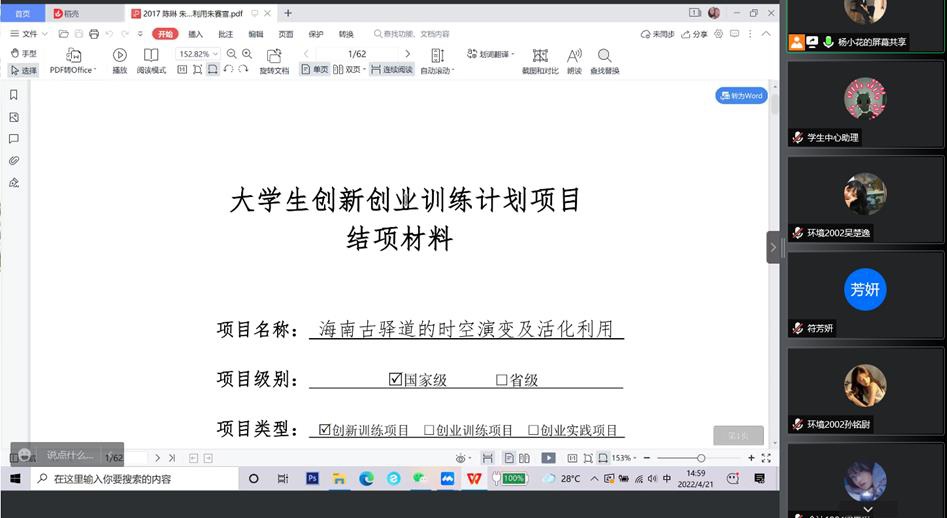Click the eye-protection icon in status bar

(x=461, y=458)
